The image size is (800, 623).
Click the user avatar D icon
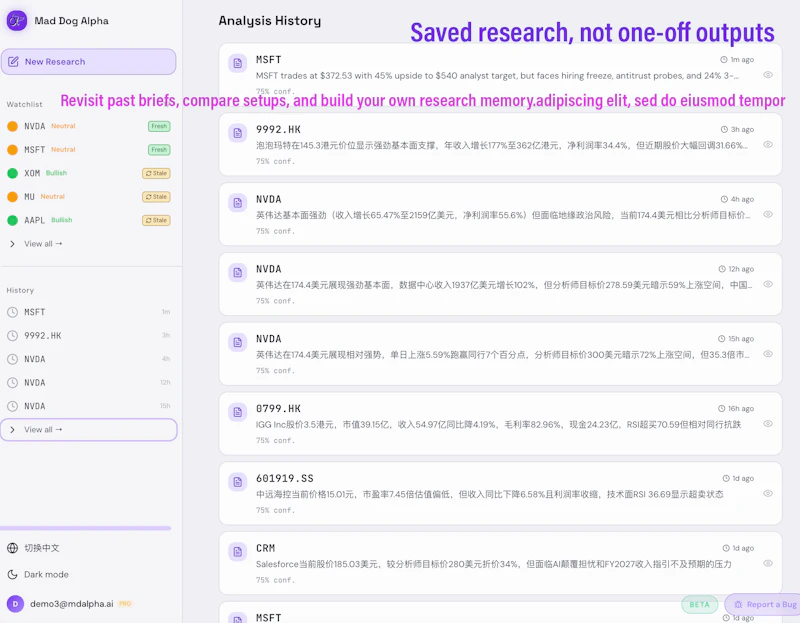click(15, 604)
